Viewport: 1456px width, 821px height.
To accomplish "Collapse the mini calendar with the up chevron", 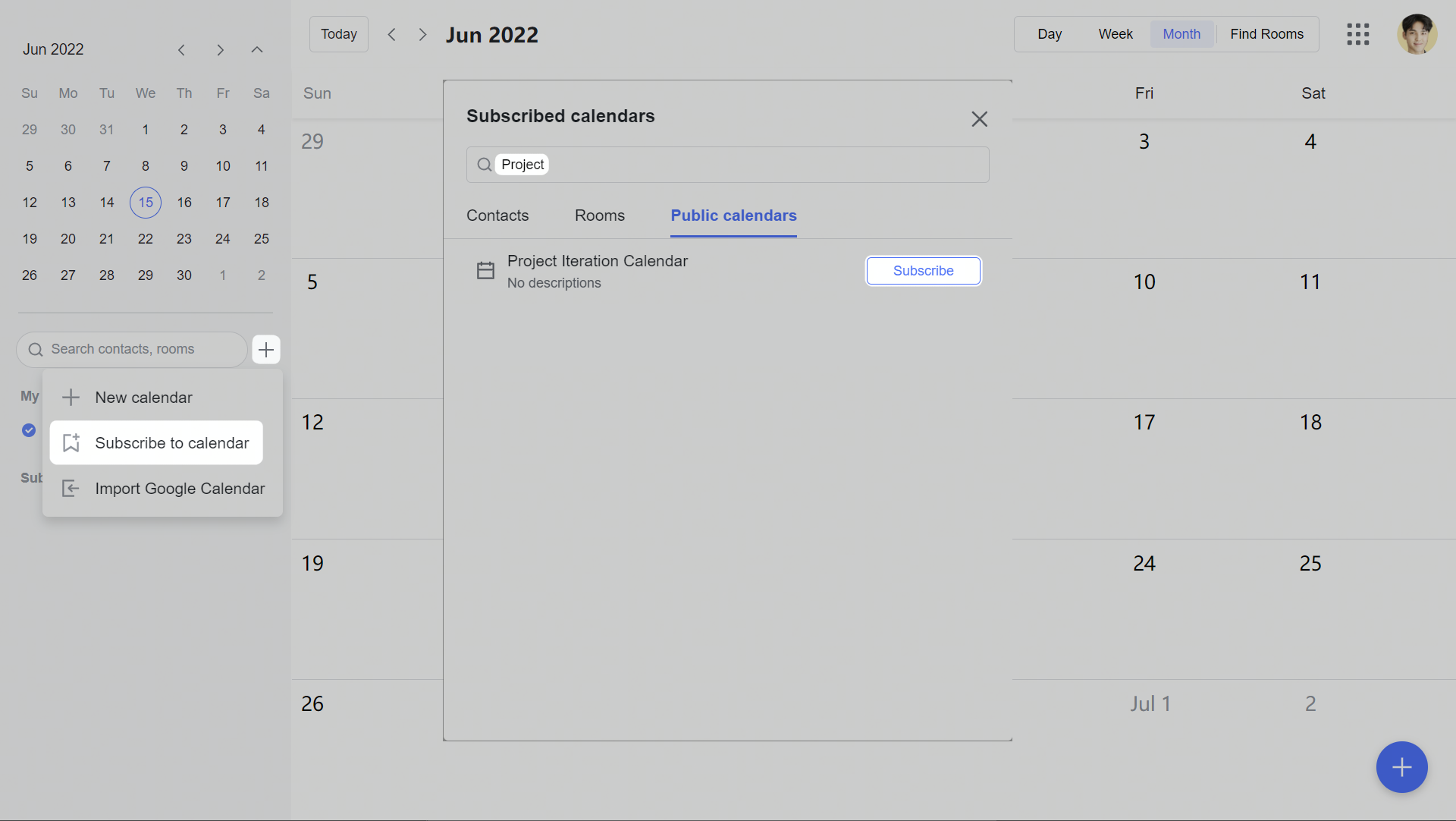I will pyautogui.click(x=257, y=50).
